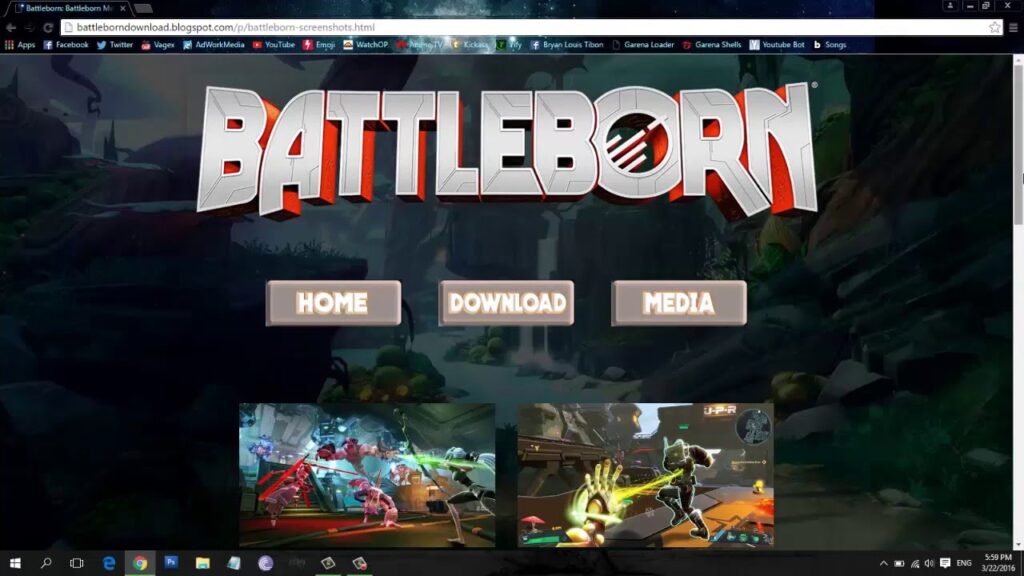Select the Battleborn browser tab
The width and height of the screenshot is (1024, 576).
[69, 8]
